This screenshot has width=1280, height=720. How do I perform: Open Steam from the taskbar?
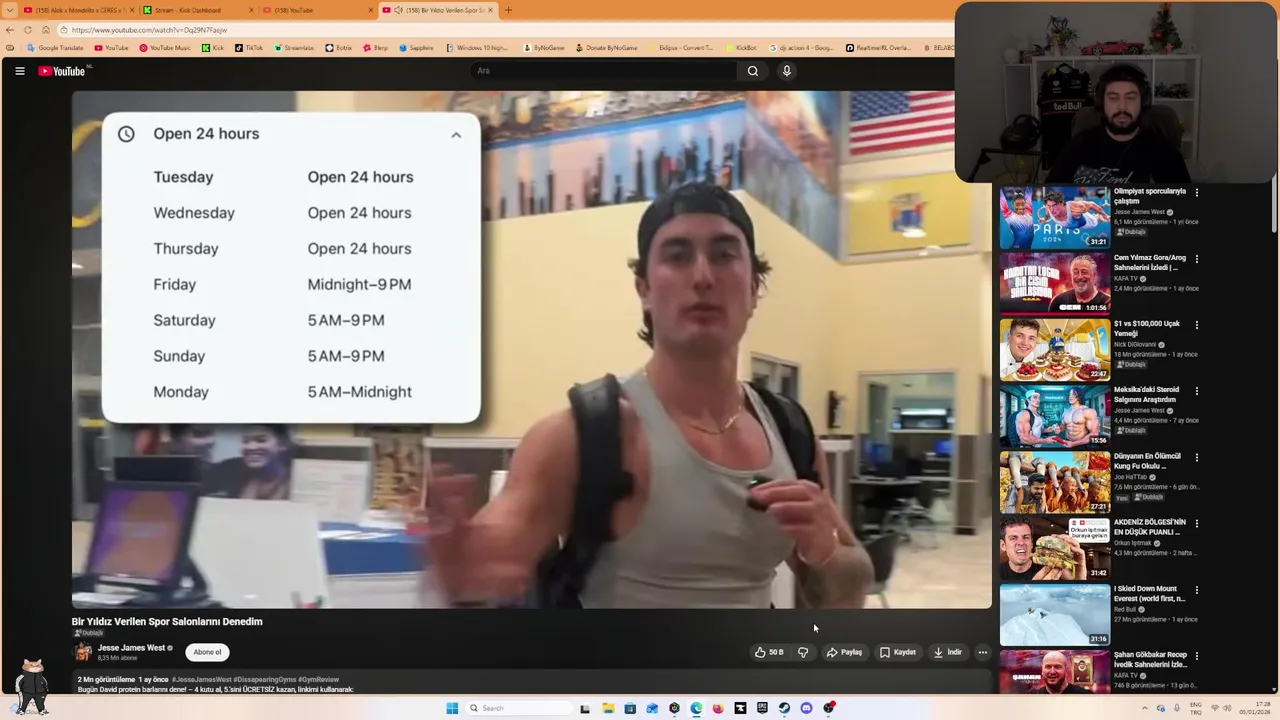[x=784, y=708]
